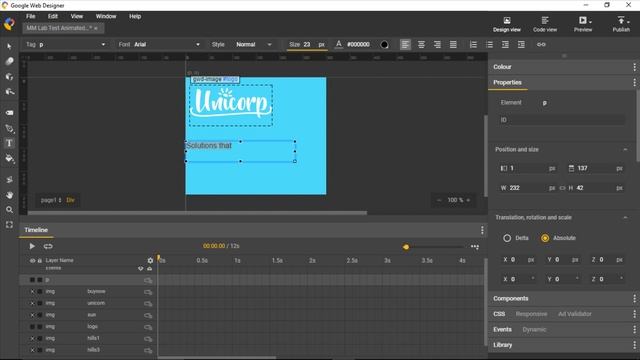640x360 pixels.
Task: Expand the Library panel
Action: 502,345
